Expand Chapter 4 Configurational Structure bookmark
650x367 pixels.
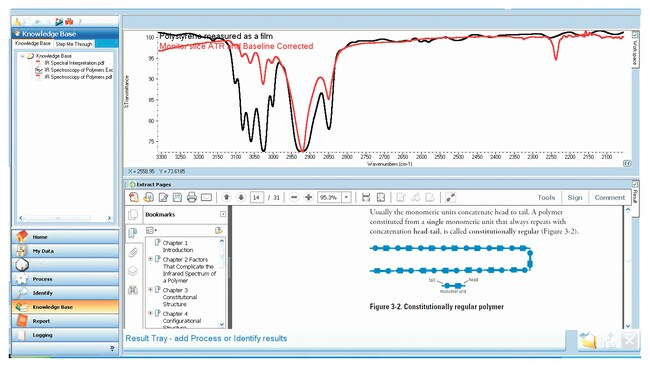151,314
